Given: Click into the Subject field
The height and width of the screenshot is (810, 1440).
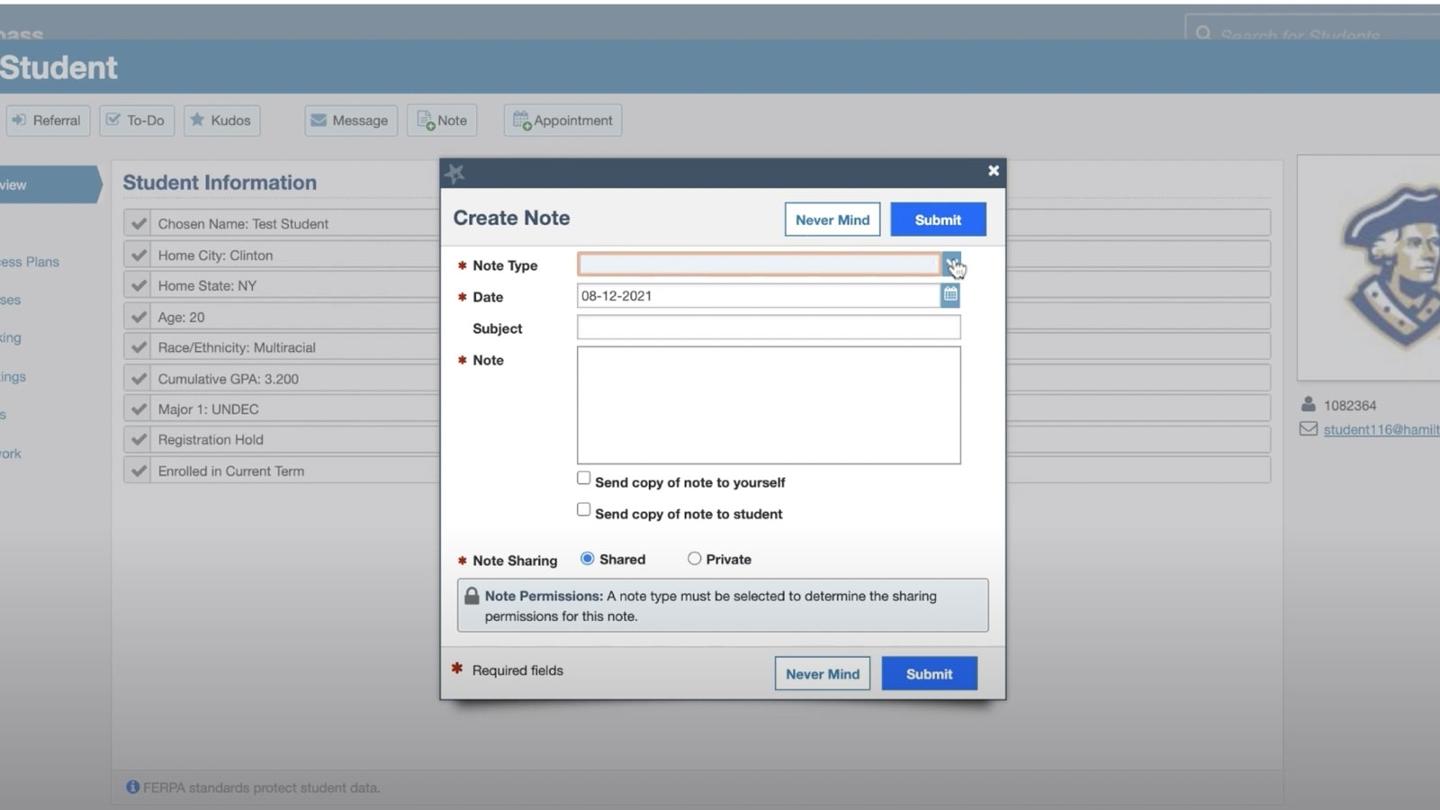Looking at the screenshot, I should 769,327.
